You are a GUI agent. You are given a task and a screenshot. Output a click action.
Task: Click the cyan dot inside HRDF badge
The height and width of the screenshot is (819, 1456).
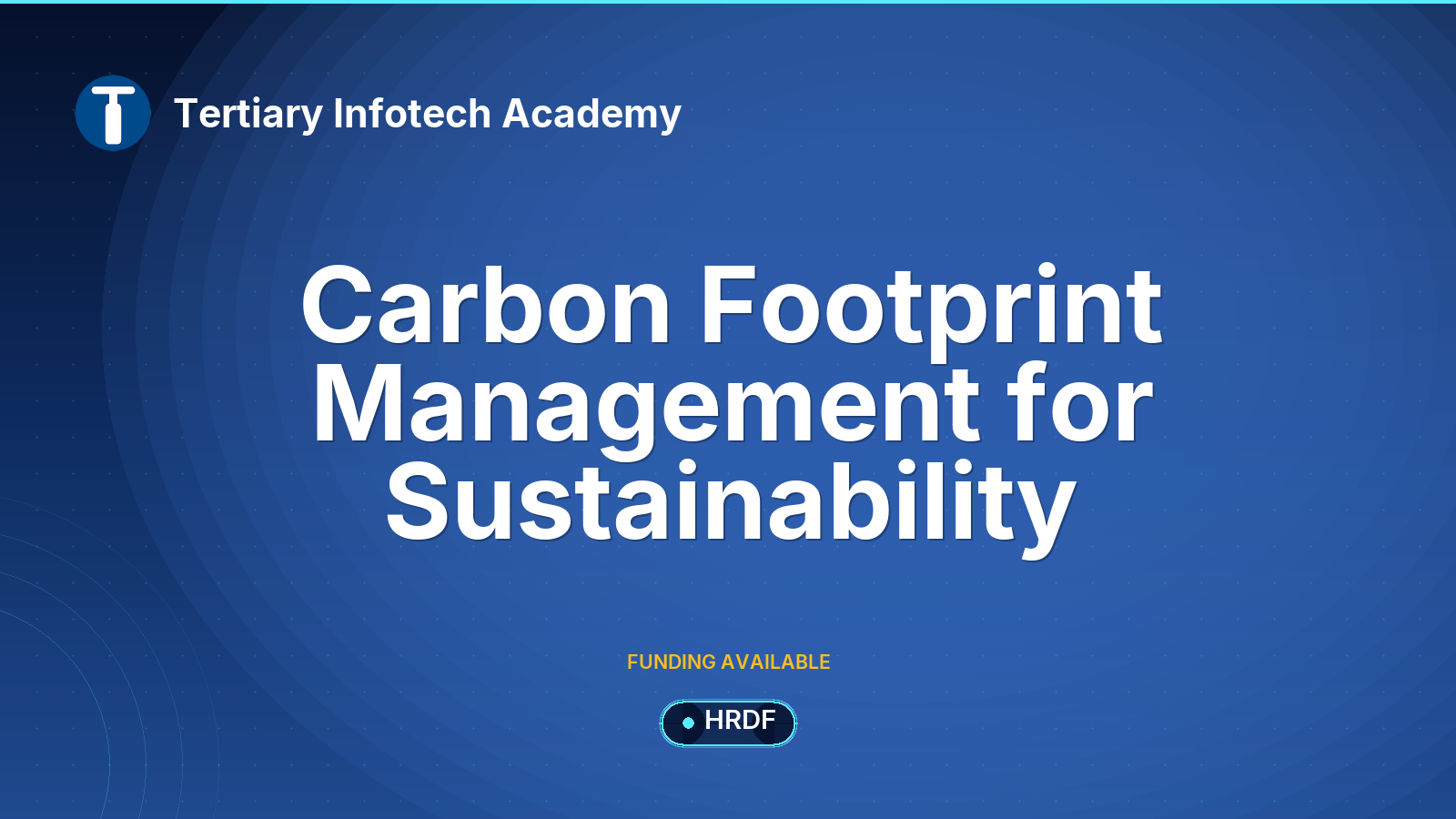[x=688, y=723]
